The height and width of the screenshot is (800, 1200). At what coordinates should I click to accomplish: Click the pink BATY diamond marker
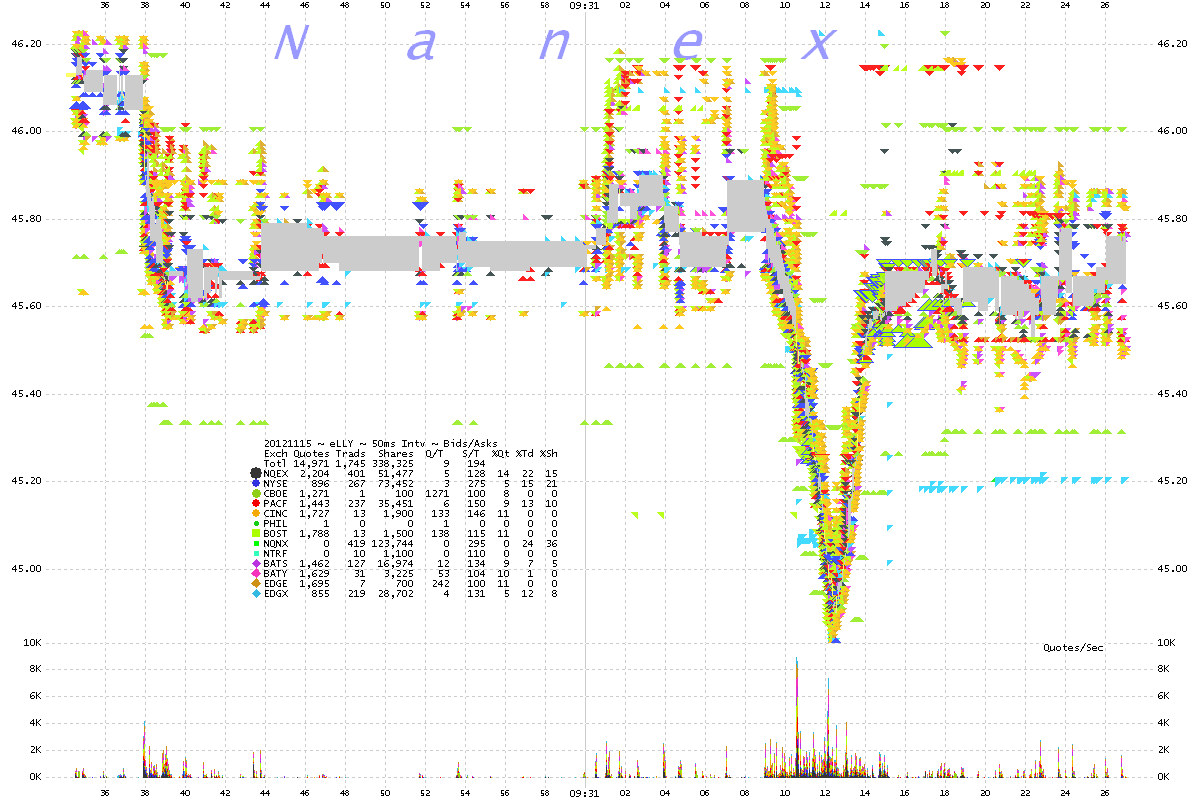[255, 573]
